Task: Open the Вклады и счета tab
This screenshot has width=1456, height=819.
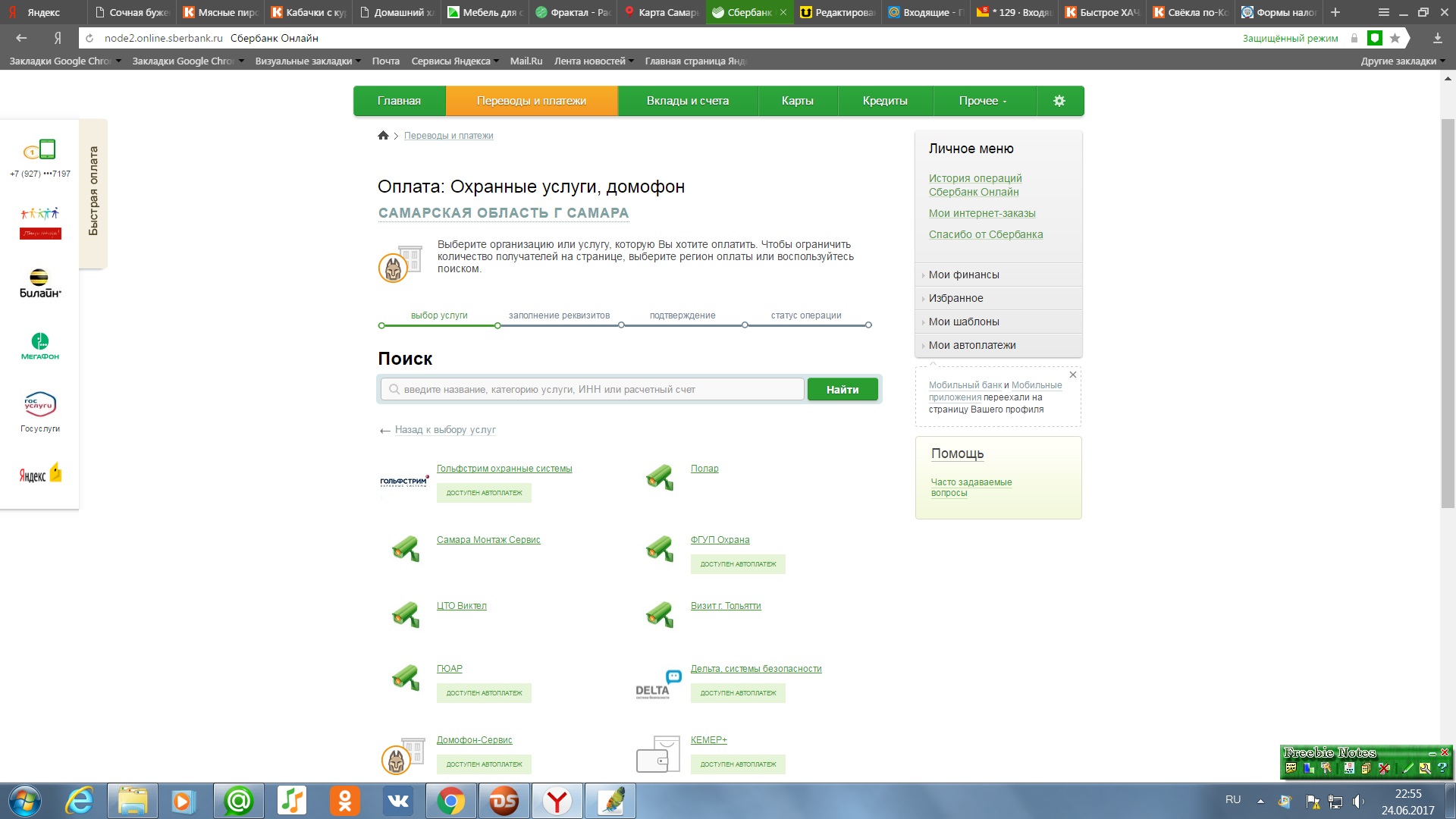Action: point(687,101)
